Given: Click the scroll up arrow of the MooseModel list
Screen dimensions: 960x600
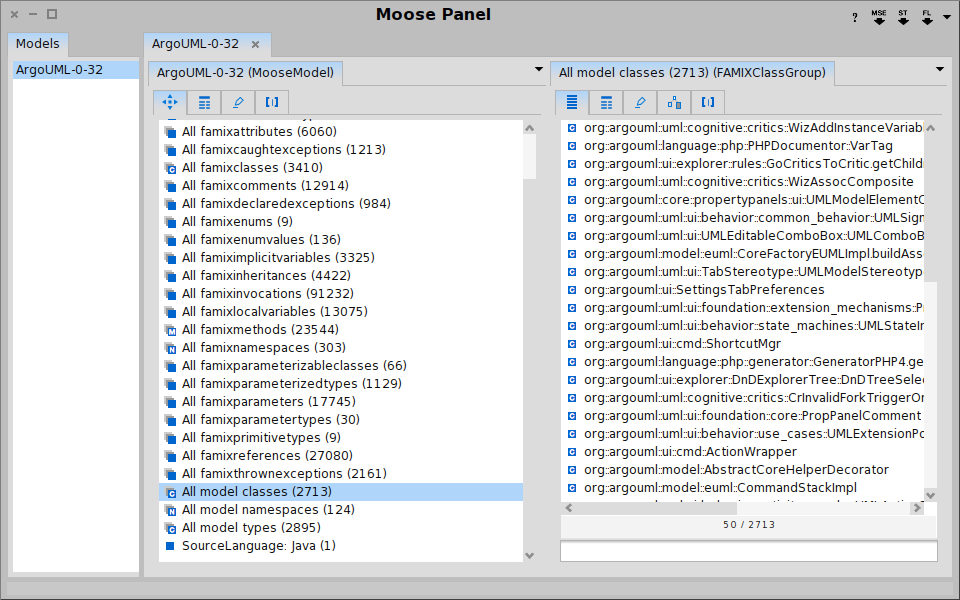Looking at the screenshot, I should pos(530,128).
